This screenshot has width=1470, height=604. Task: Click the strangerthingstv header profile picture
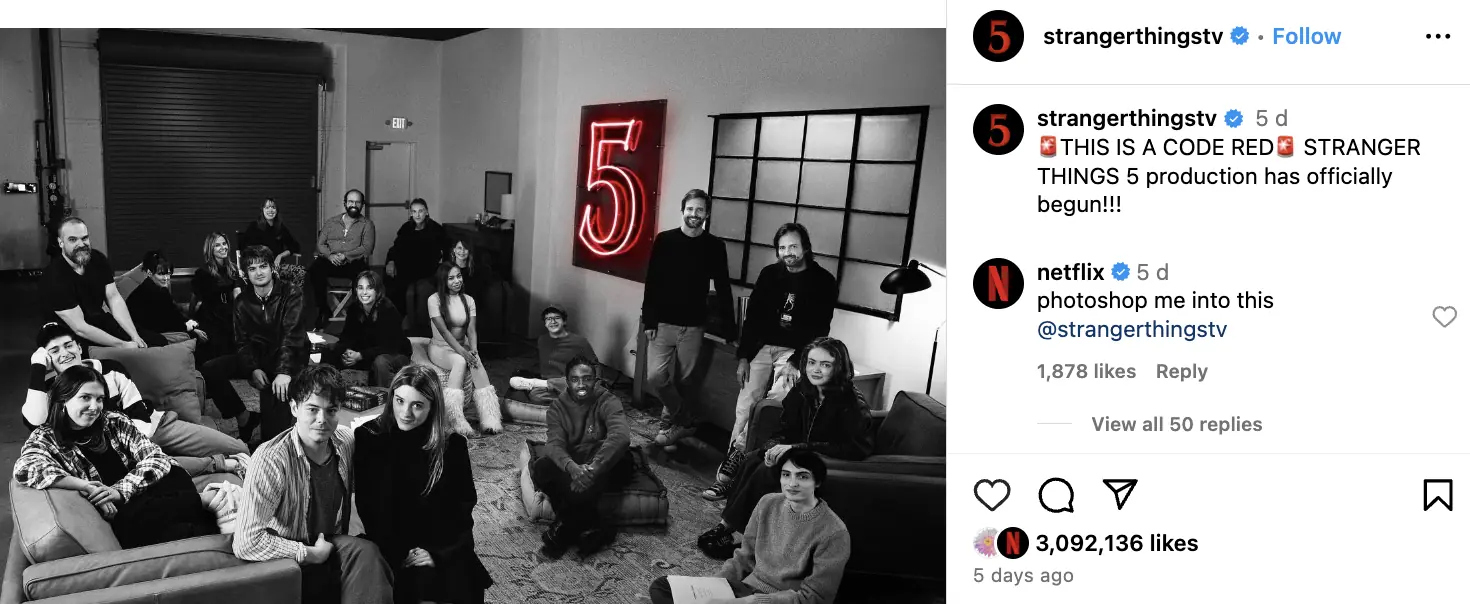point(998,36)
